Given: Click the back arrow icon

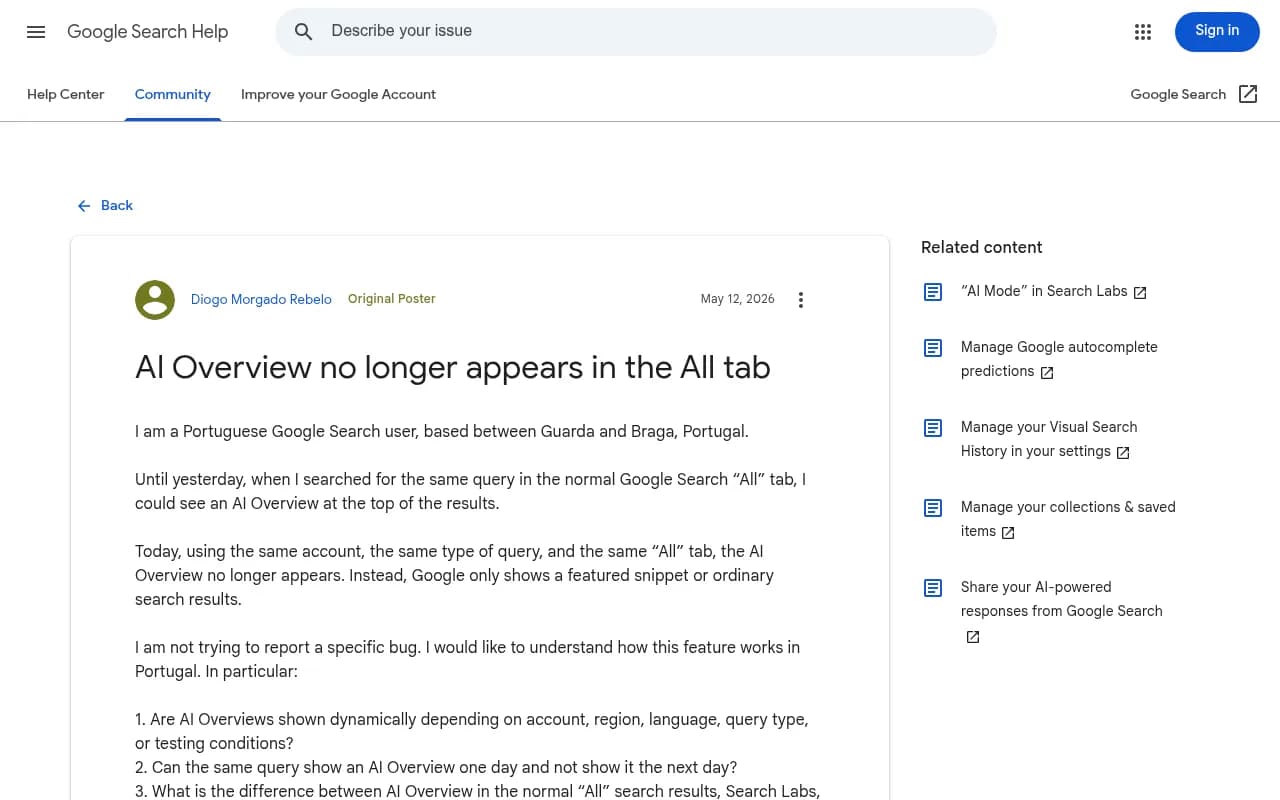Looking at the screenshot, I should (84, 206).
